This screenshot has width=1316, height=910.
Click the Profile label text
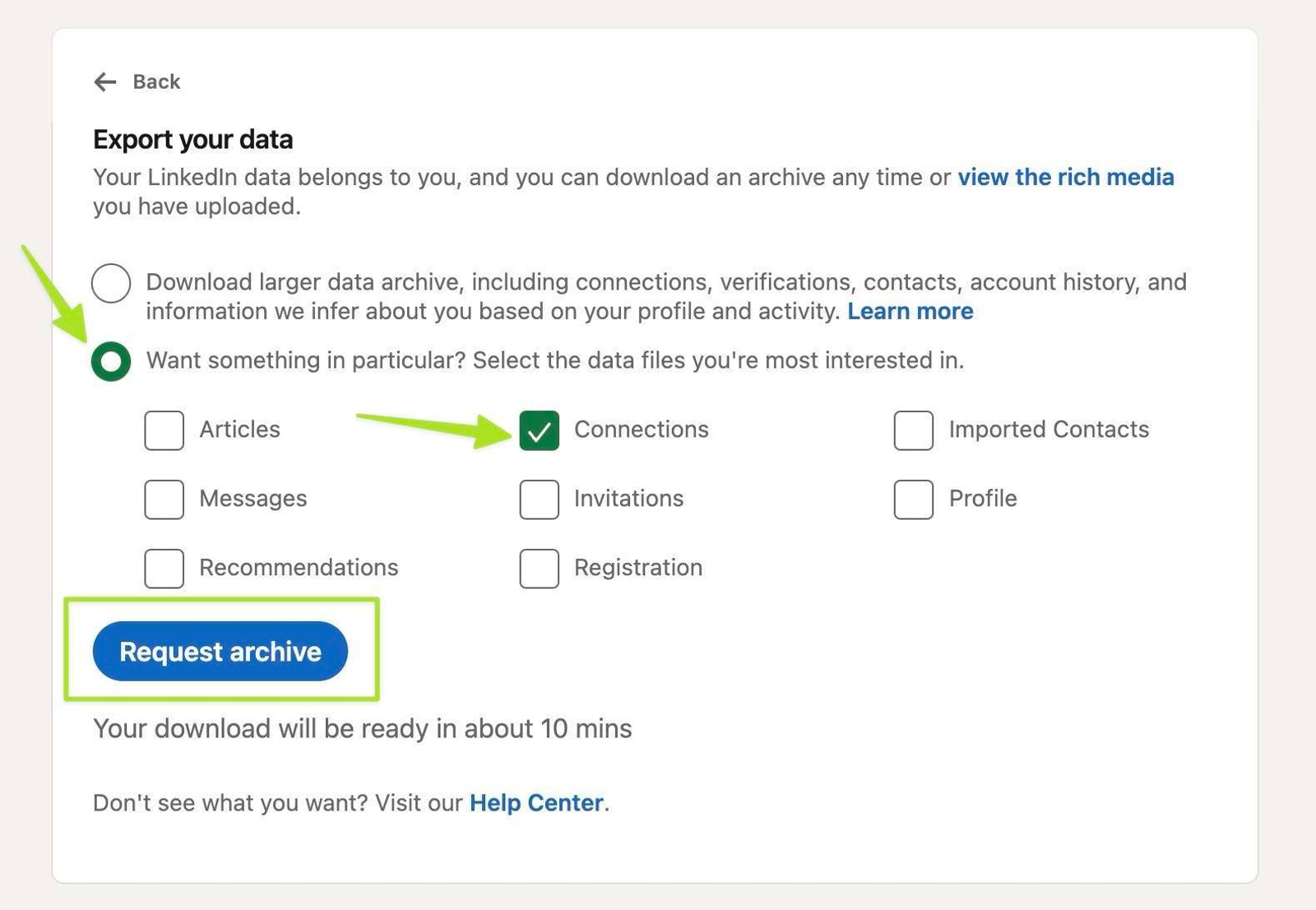983,499
